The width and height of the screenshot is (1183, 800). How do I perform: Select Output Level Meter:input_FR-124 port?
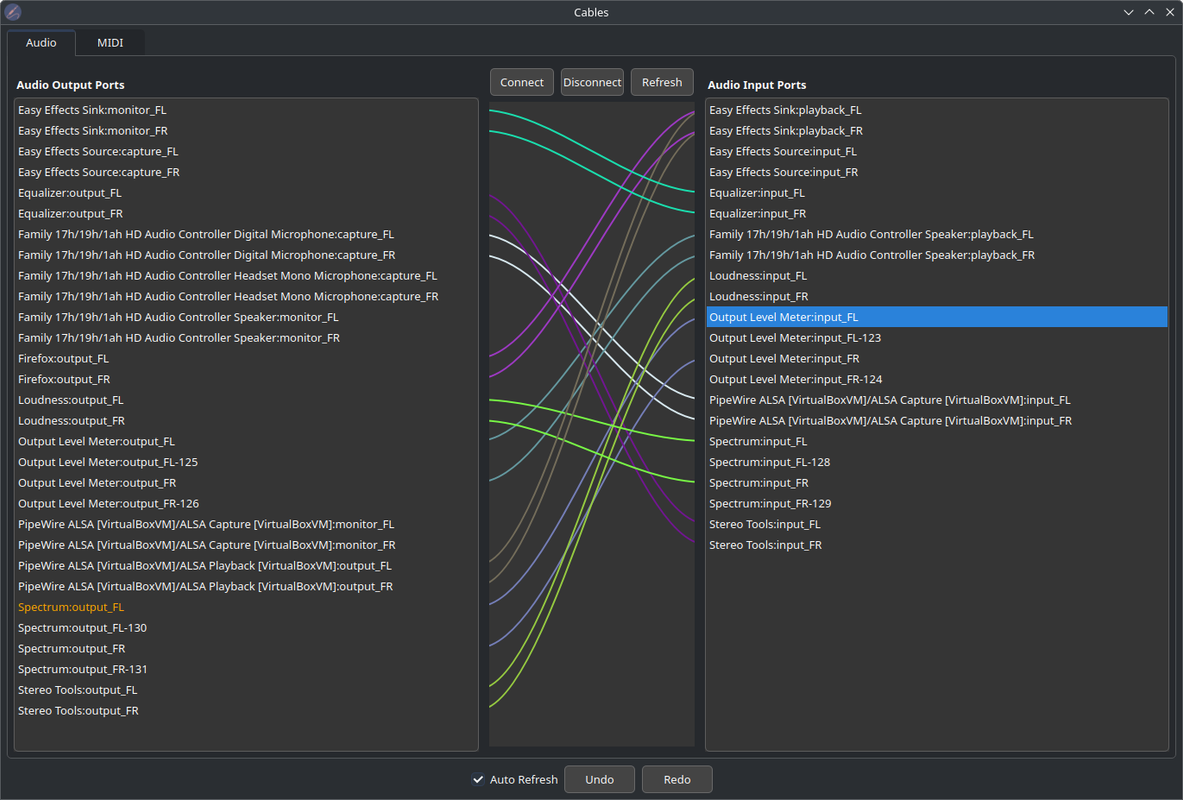[x=937, y=380]
